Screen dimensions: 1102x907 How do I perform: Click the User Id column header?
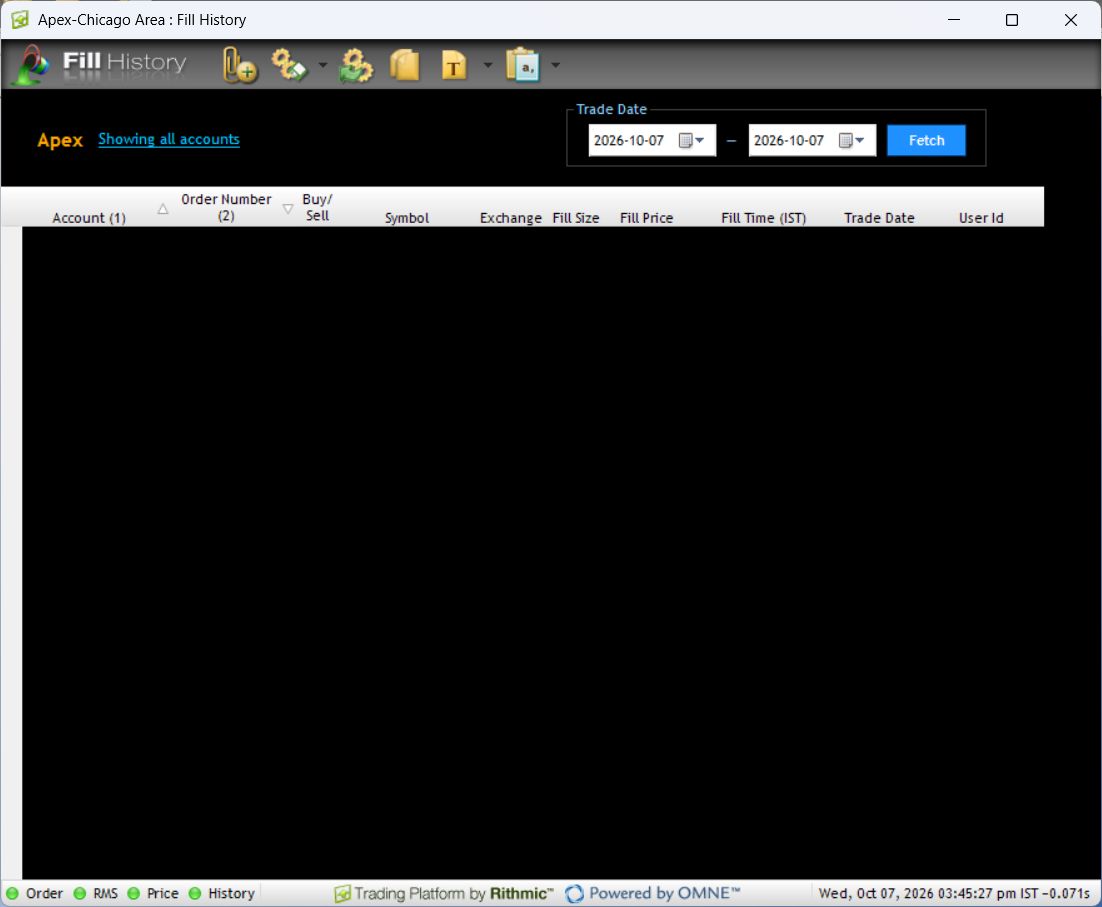pos(980,218)
